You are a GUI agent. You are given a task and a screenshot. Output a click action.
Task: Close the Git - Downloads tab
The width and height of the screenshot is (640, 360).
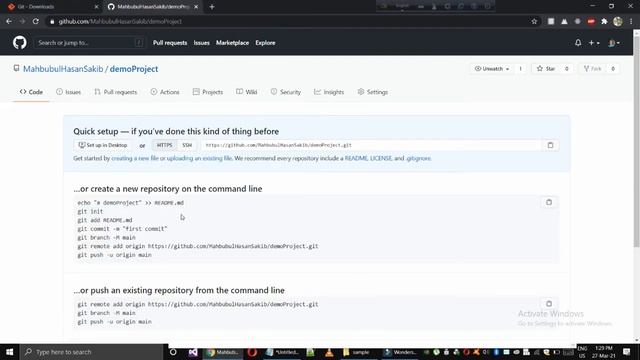point(96,7)
